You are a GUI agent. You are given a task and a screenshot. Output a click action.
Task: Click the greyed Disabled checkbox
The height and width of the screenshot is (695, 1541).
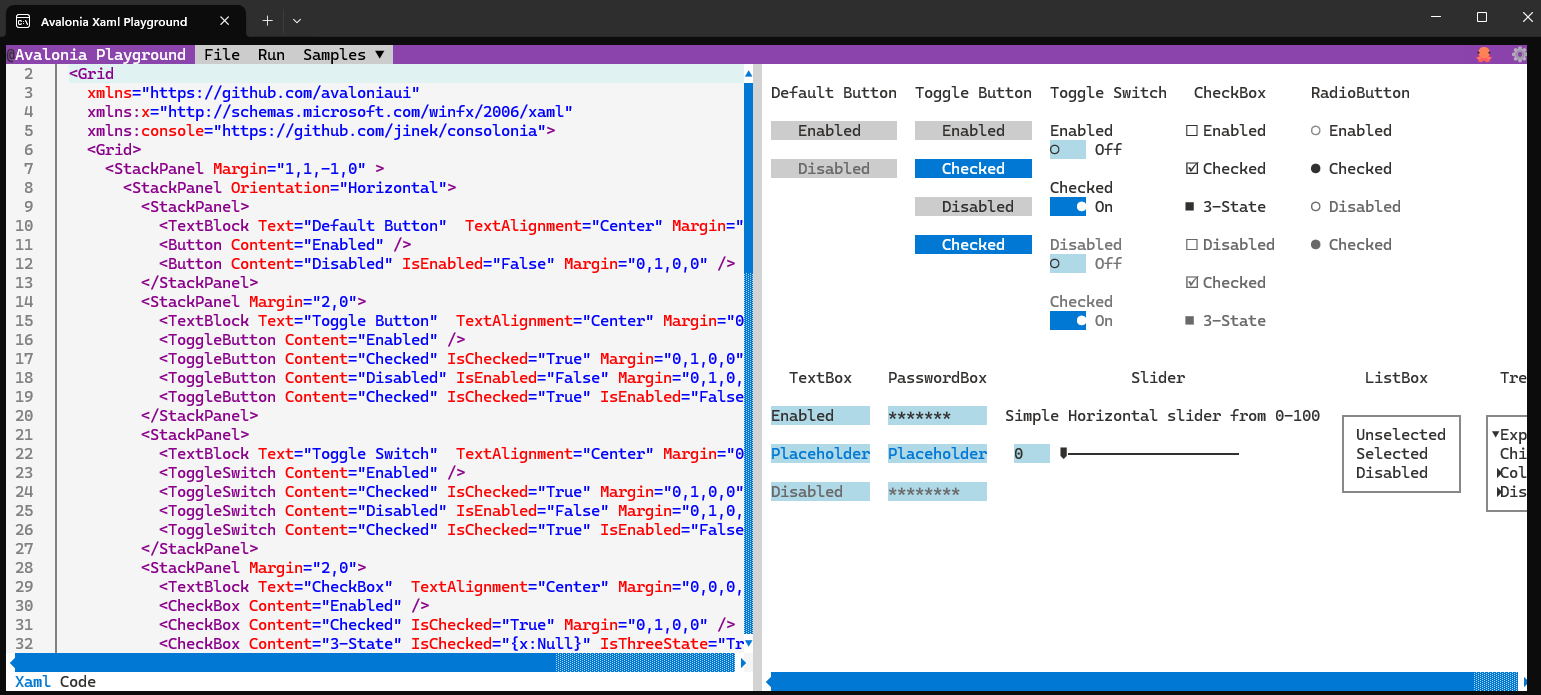pos(1230,245)
